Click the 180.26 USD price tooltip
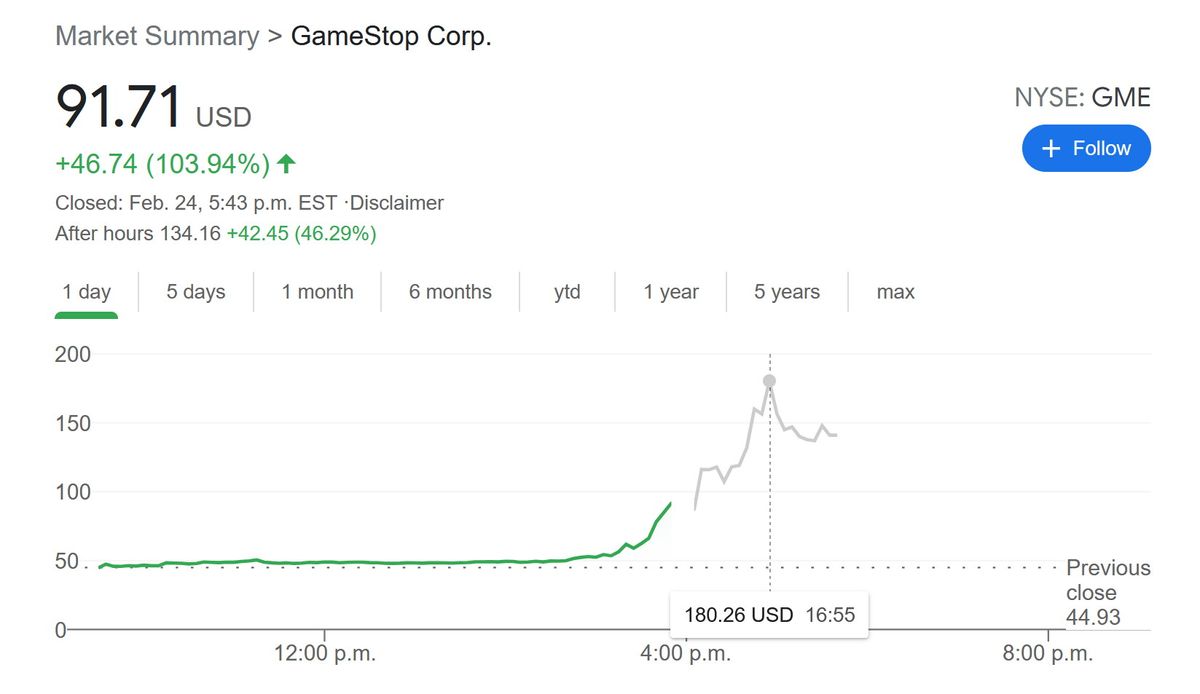This screenshot has width=1200, height=694. (x=768, y=614)
